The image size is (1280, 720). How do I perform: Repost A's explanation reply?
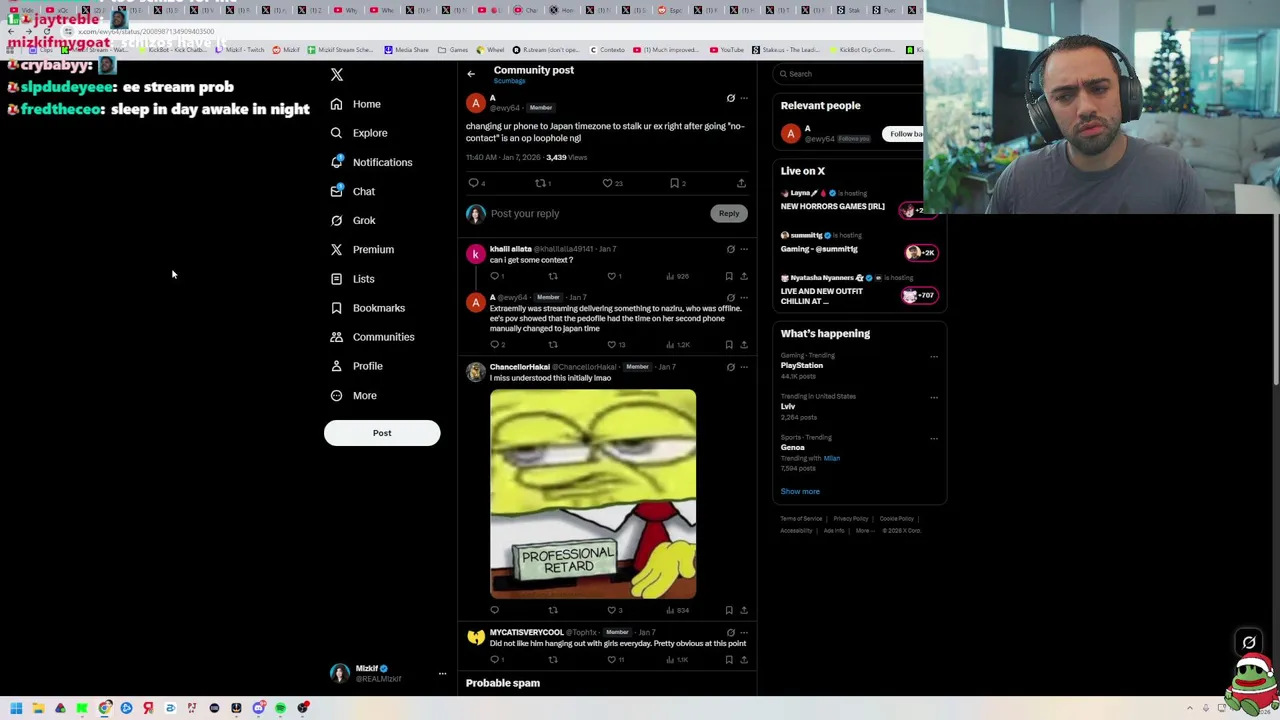553,345
